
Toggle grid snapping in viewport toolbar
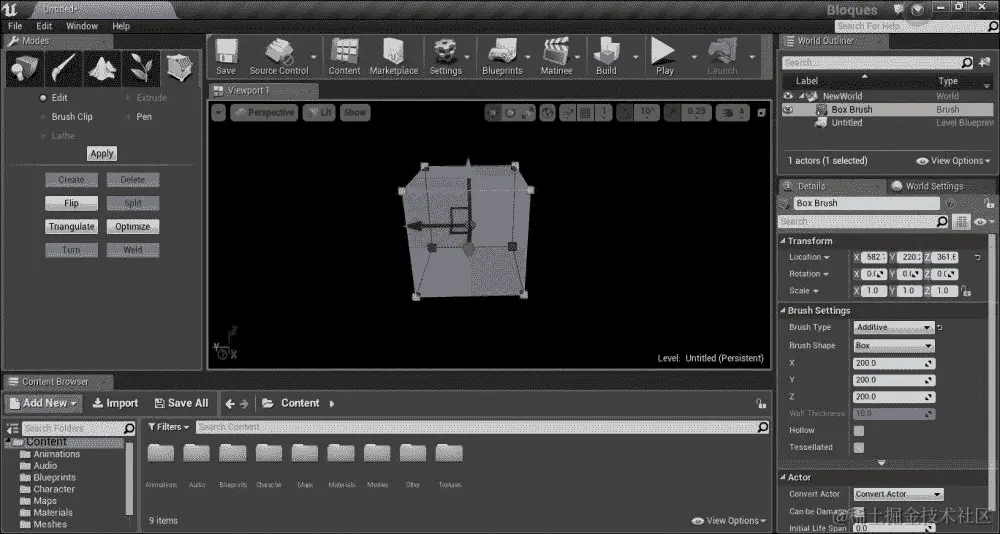click(x=585, y=113)
